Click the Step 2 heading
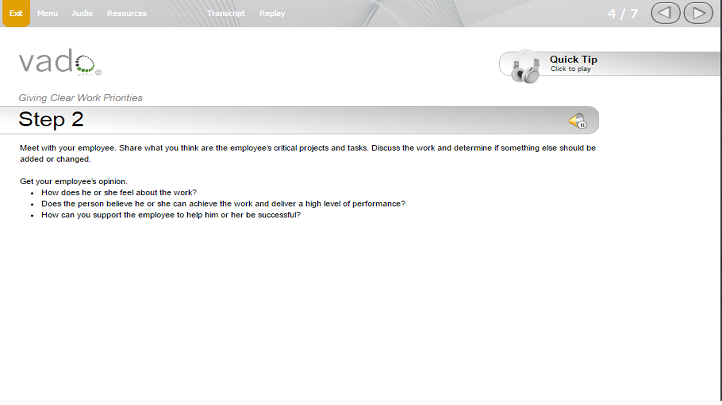722x405 pixels. pyautogui.click(x=51, y=120)
